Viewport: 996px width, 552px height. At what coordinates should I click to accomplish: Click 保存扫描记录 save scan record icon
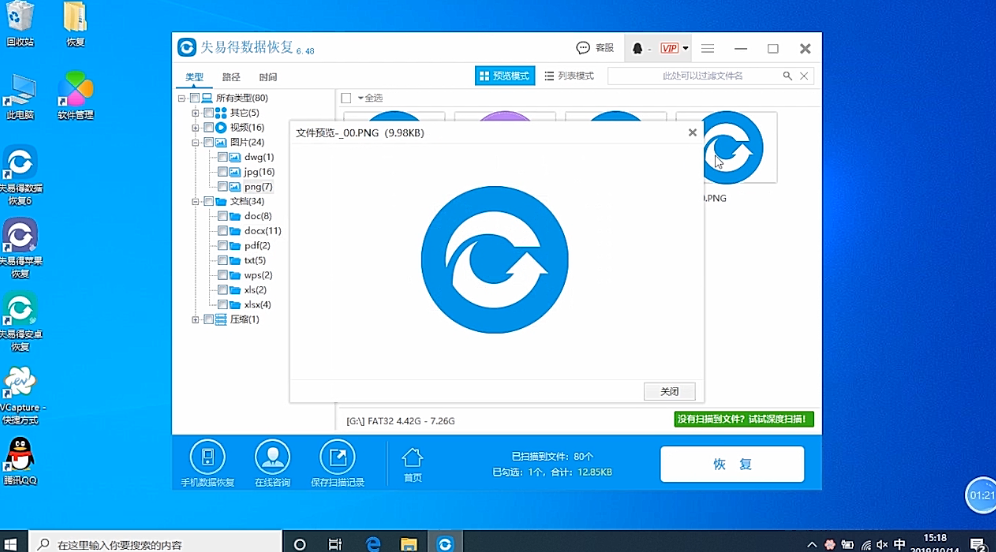(337, 457)
